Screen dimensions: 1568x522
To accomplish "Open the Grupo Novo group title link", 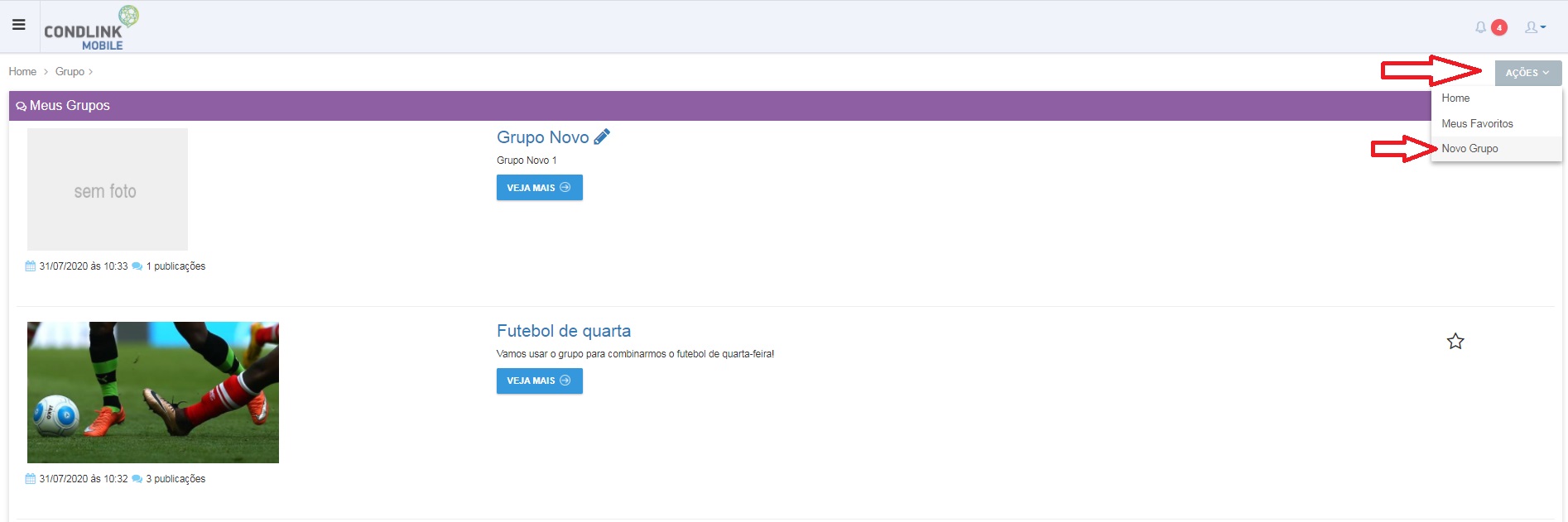I will point(542,137).
